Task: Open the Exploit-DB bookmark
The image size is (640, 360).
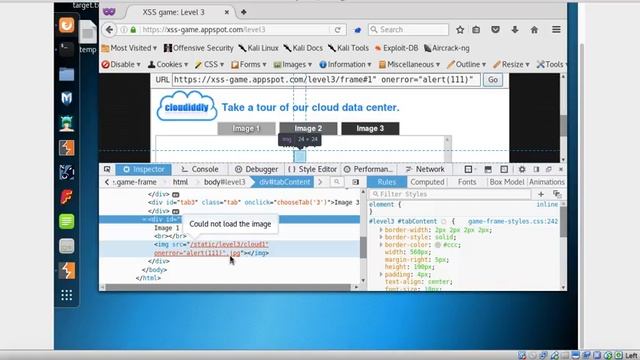Action: pos(396,48)
